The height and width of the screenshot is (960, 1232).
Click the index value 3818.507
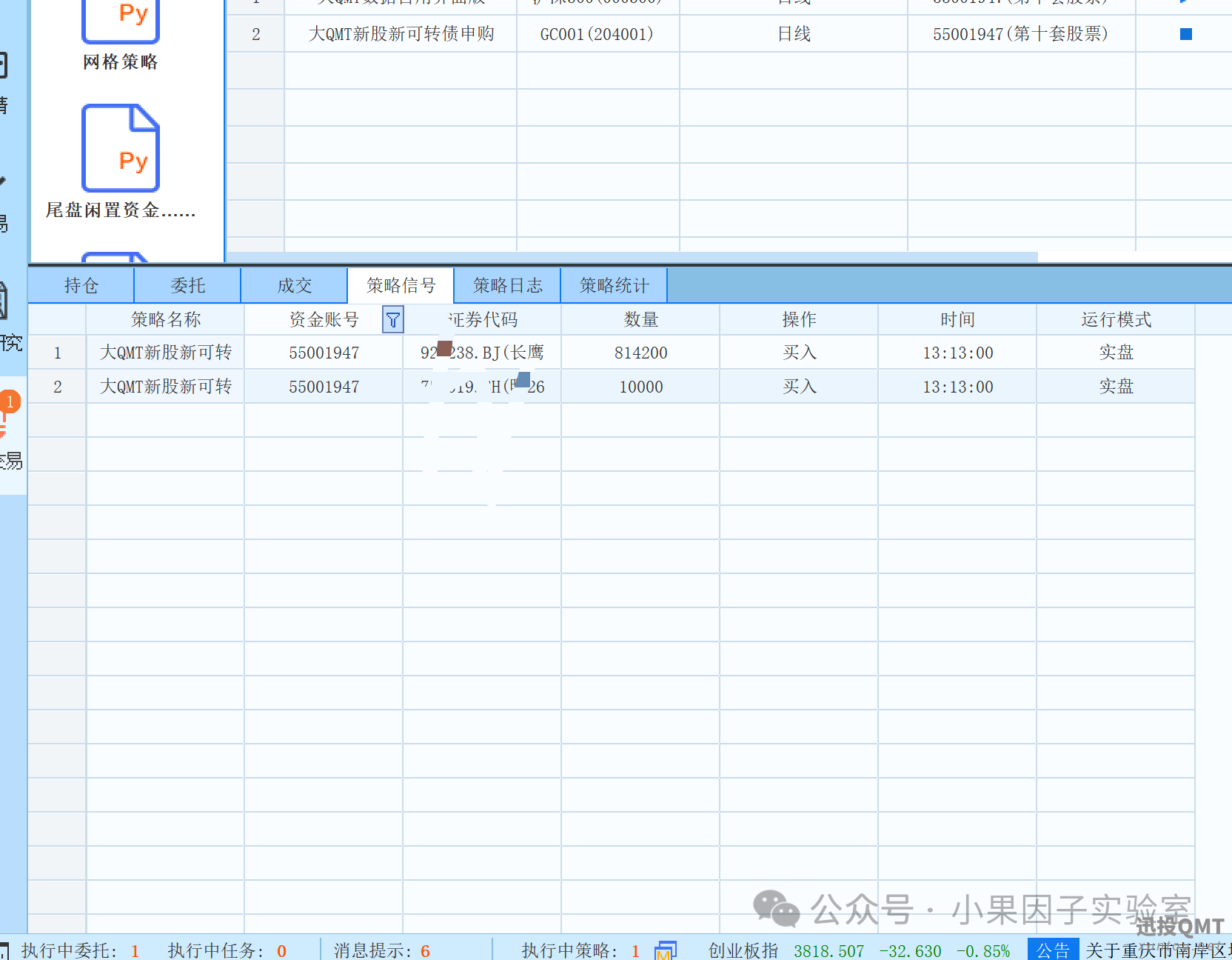(829, 951)
